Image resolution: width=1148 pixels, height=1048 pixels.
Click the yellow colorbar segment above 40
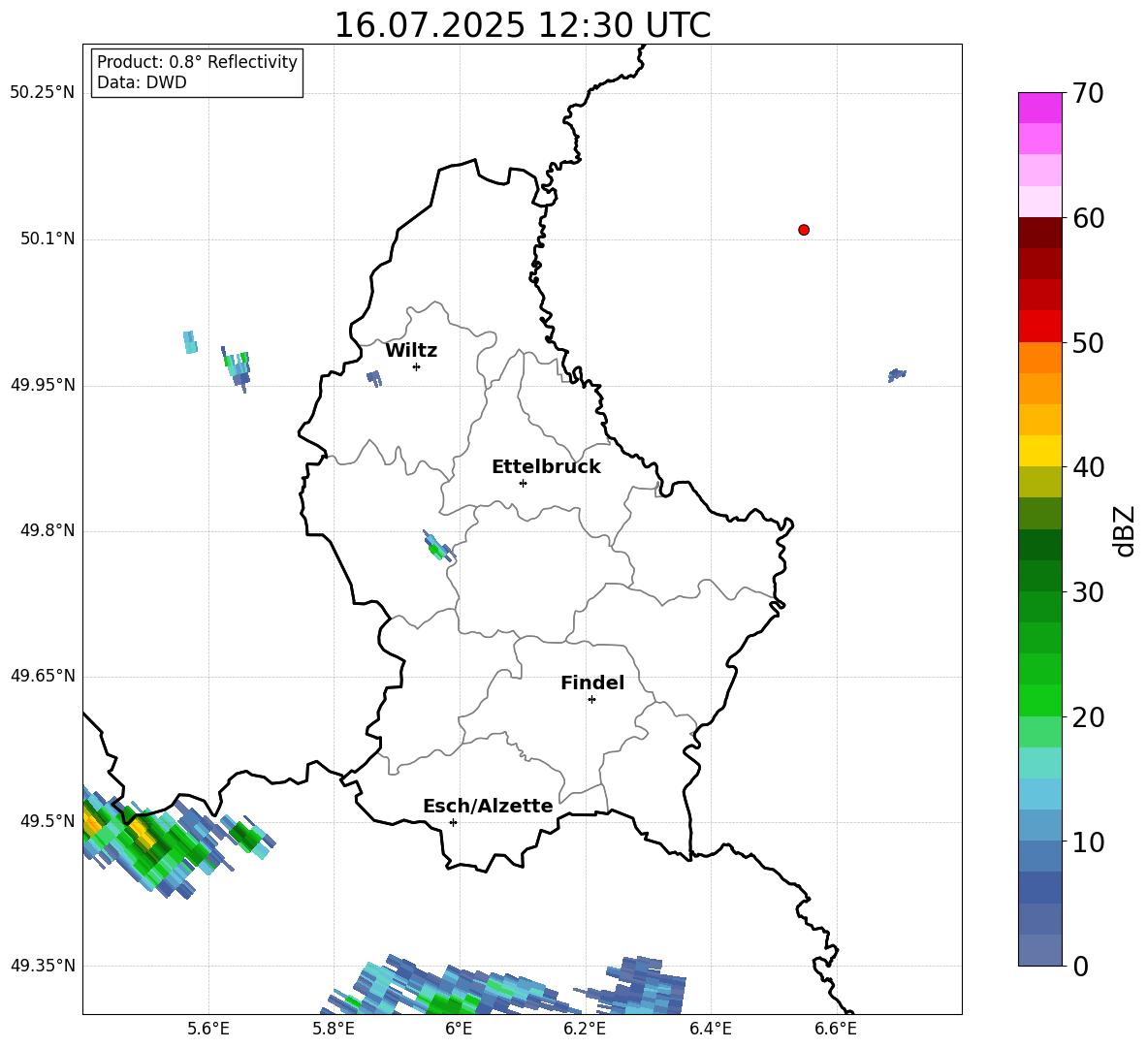1040,451
